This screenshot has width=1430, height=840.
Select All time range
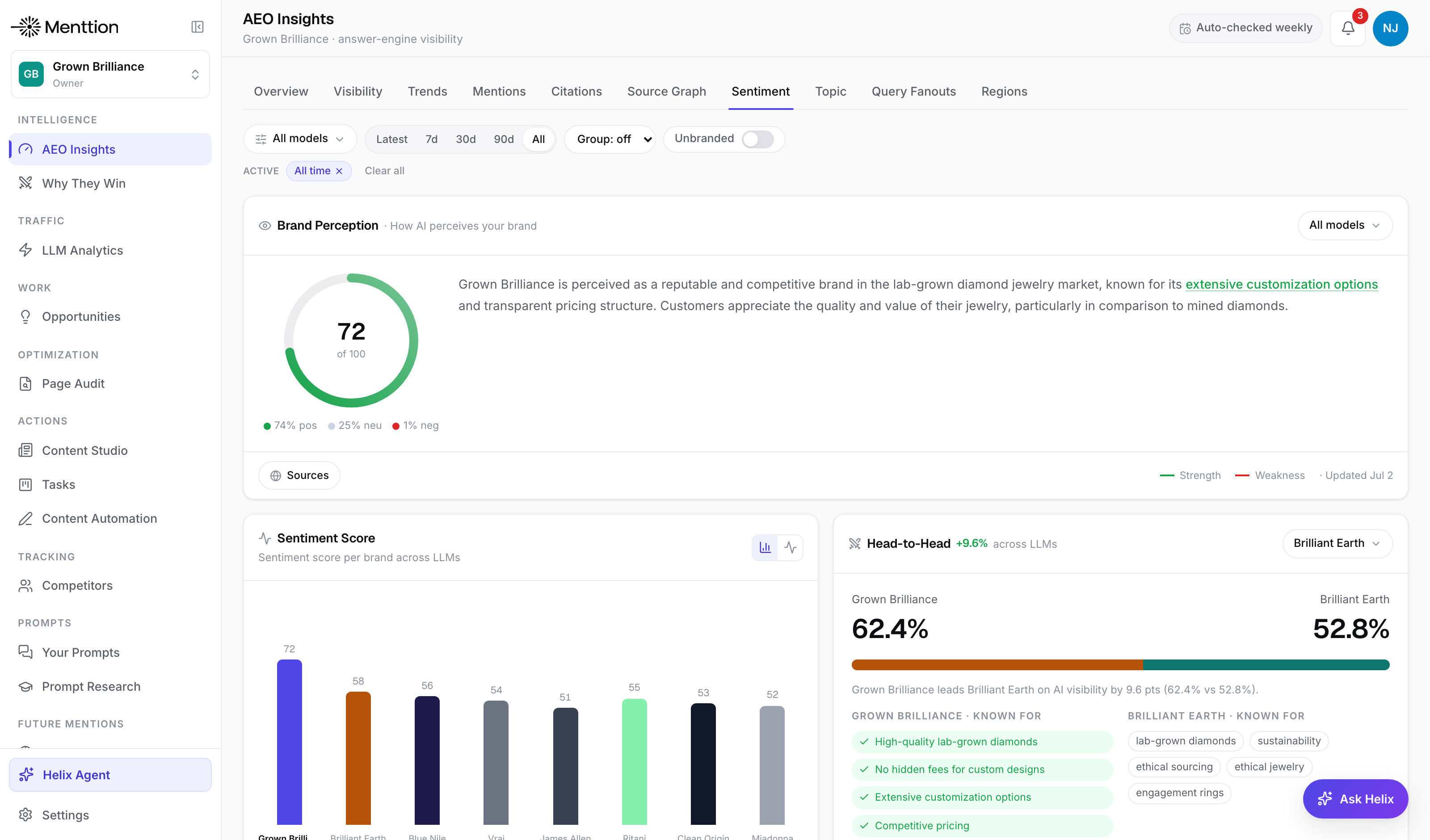pos(538,139)
